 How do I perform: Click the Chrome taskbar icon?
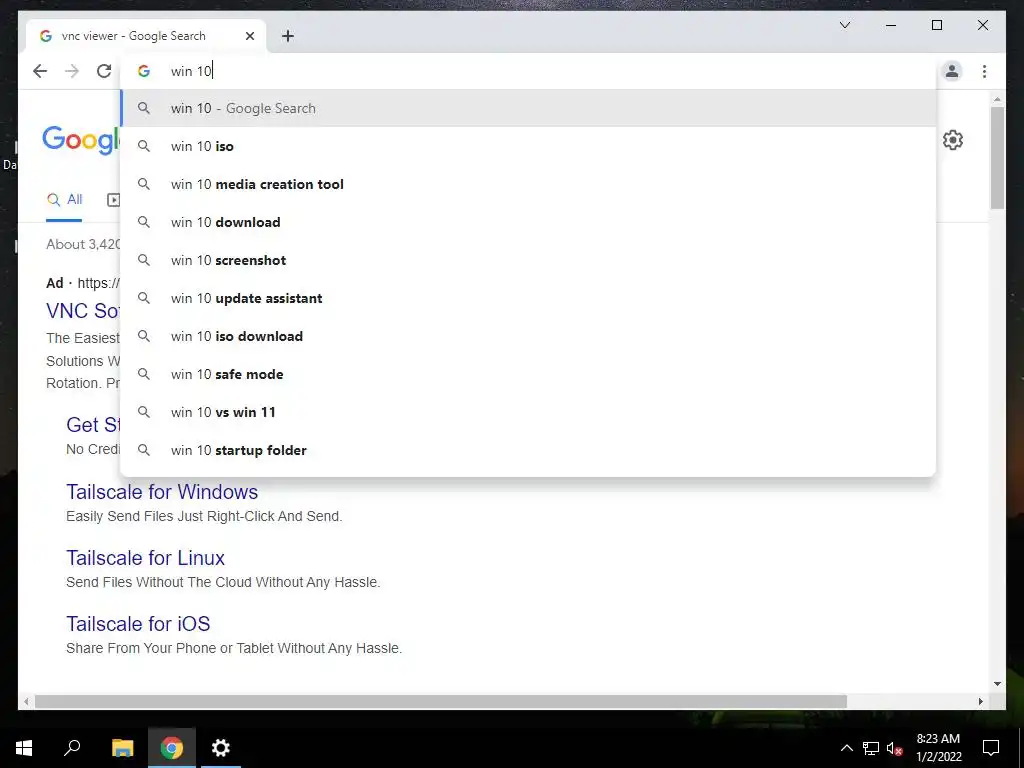pos(172,748)
